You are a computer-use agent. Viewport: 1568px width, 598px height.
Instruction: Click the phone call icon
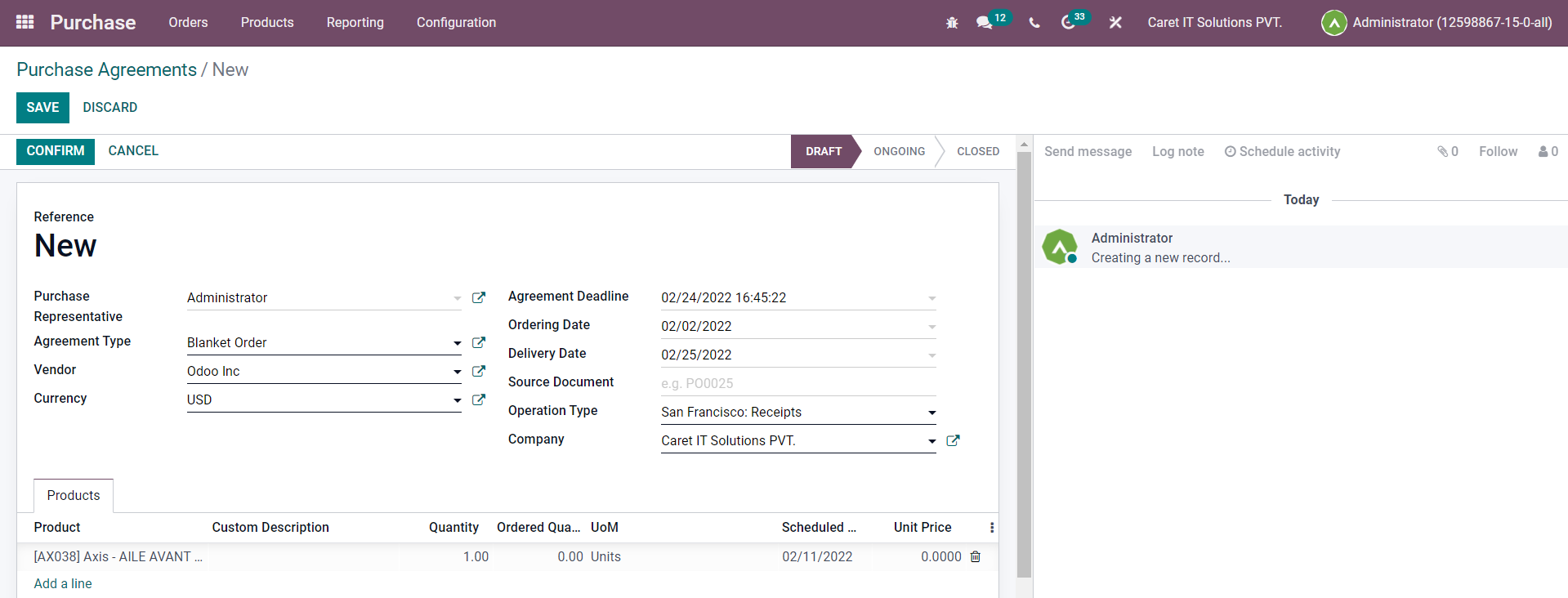point(1034,23)
